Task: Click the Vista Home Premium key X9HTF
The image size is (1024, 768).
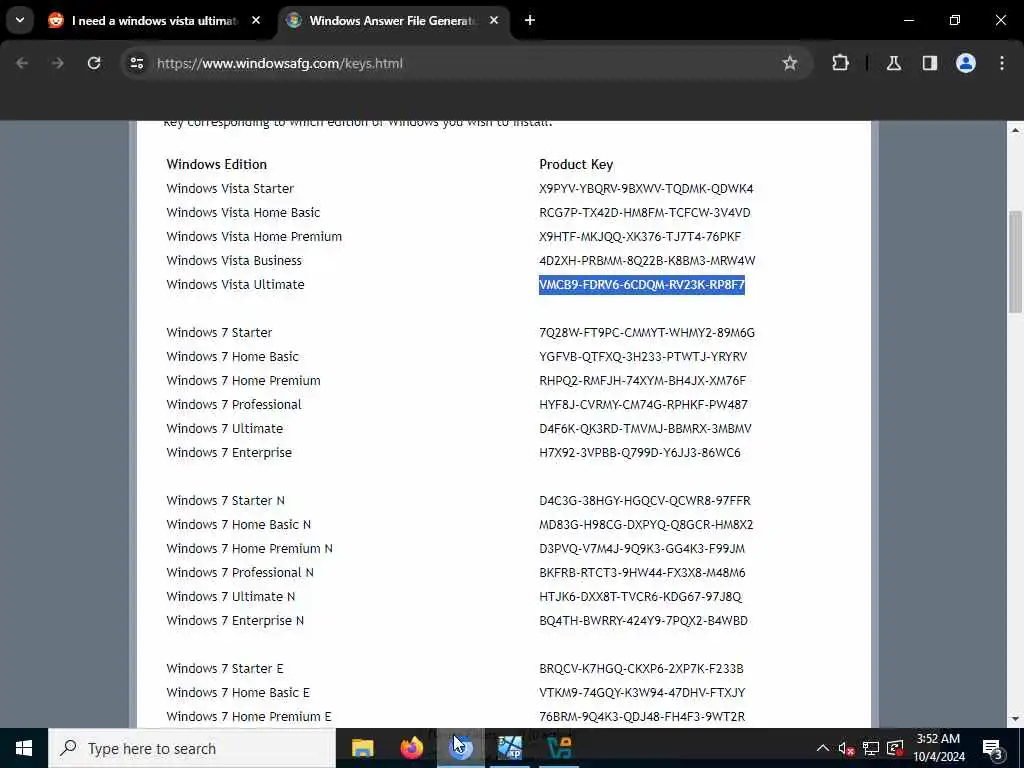Action: coord(639,236)
